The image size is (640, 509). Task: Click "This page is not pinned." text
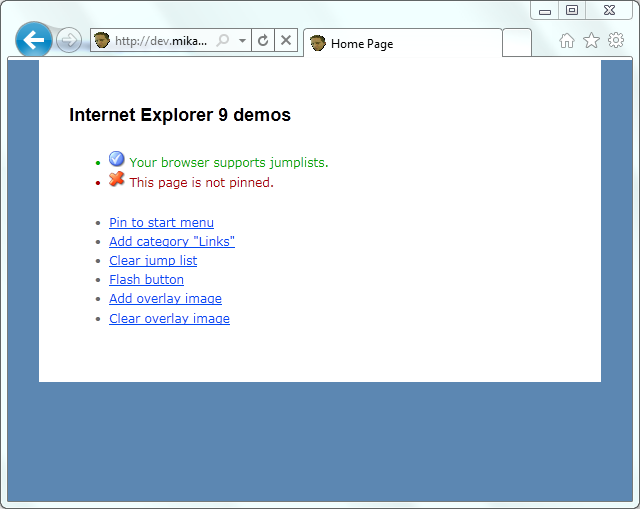(202, 182)
